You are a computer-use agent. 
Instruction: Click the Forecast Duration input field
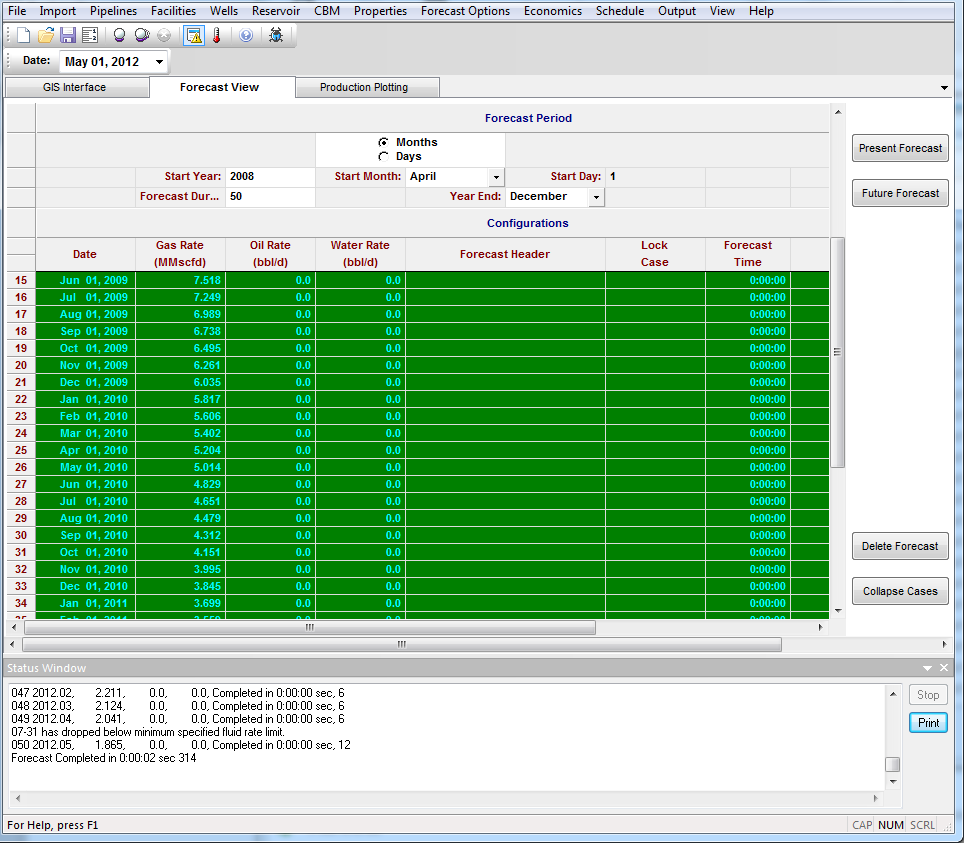tap(270, 197)
